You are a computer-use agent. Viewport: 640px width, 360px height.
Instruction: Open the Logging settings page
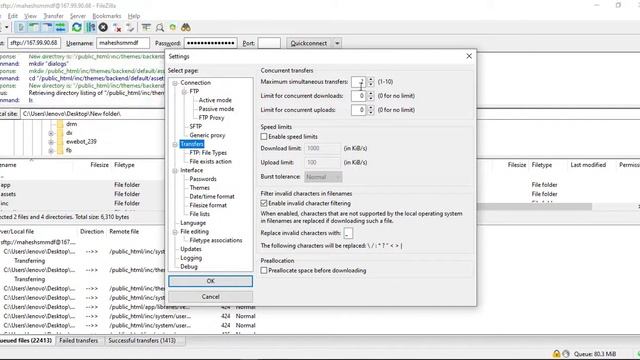(191, 258)
